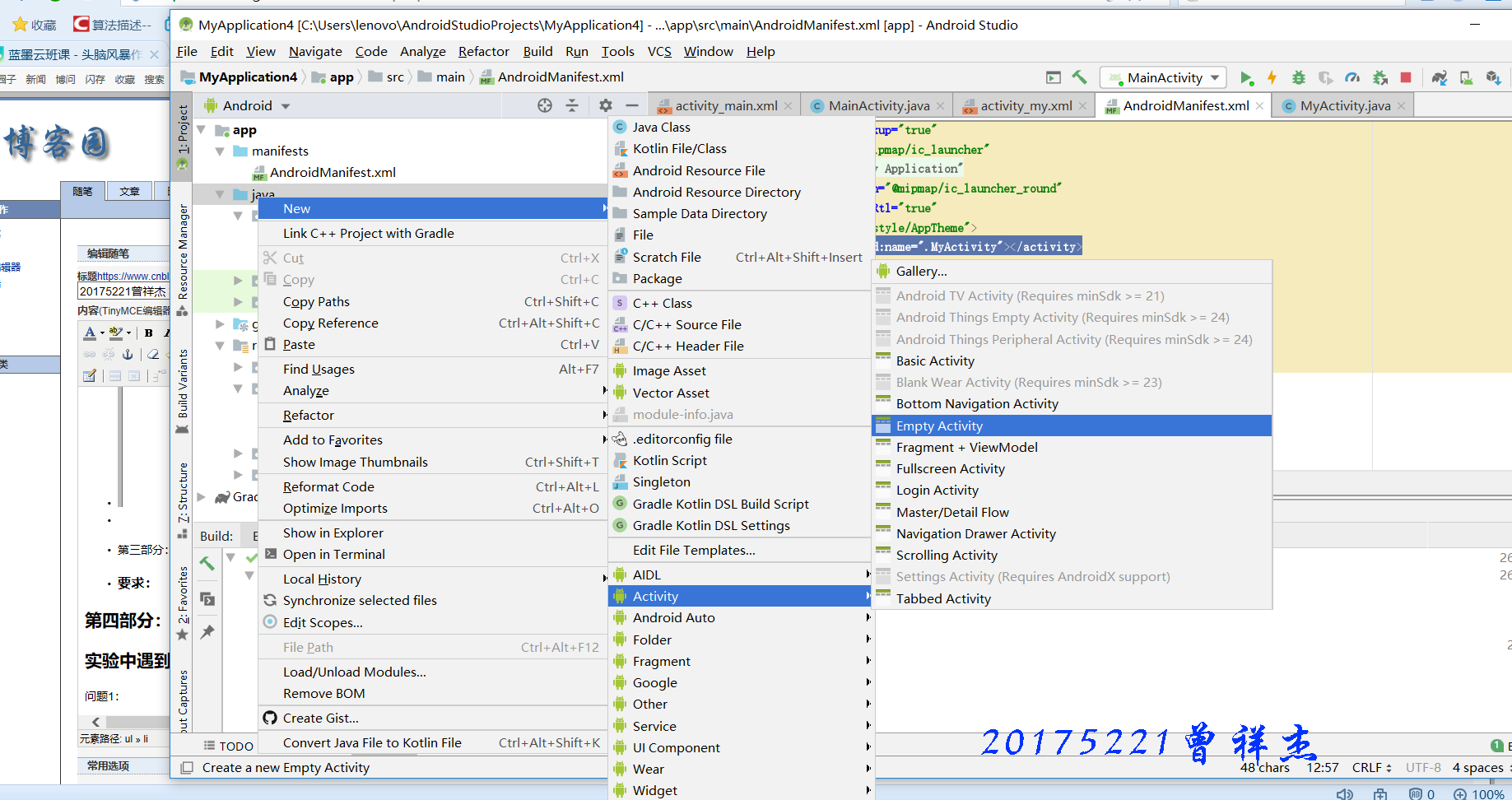Click Attach Debugger to Android Process icon
This screenshot has height=800, width=1512.
pos(1380,77)
